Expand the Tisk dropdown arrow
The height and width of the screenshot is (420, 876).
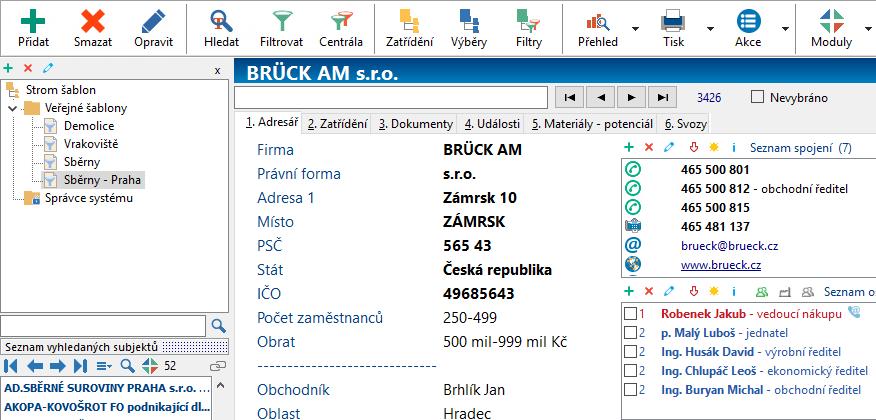coord(710,28)
